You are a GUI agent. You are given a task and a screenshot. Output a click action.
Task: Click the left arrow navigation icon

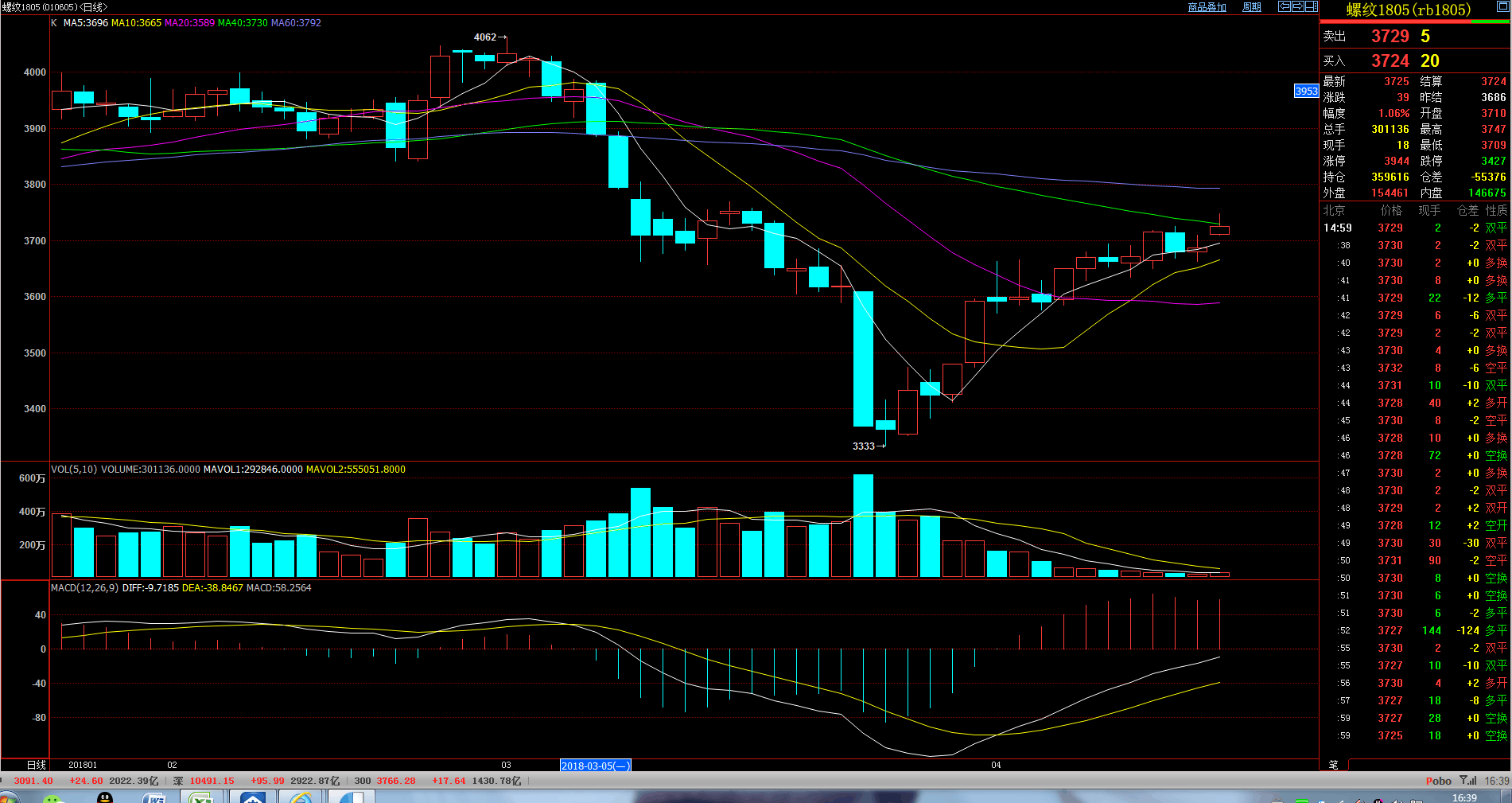click(x=1284, y=6)
